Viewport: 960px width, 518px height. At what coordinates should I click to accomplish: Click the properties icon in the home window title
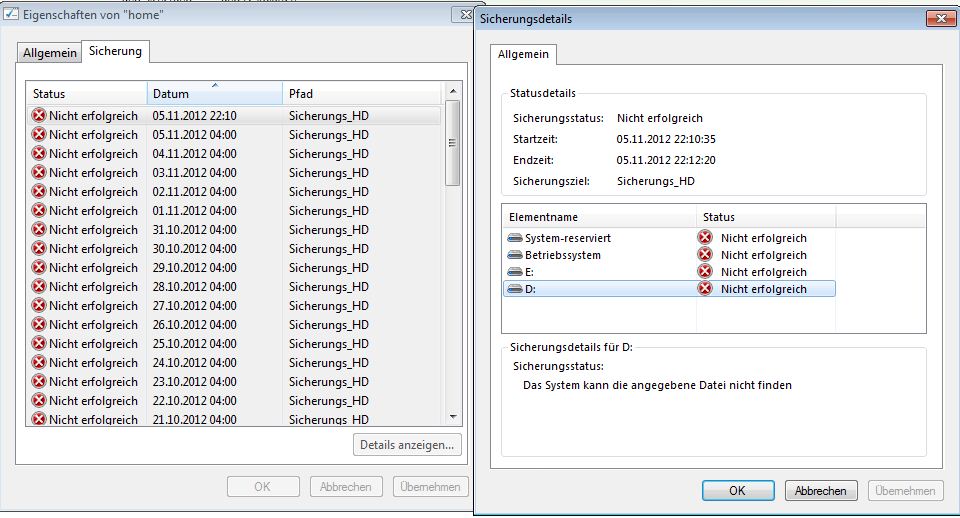pos(13,15)
